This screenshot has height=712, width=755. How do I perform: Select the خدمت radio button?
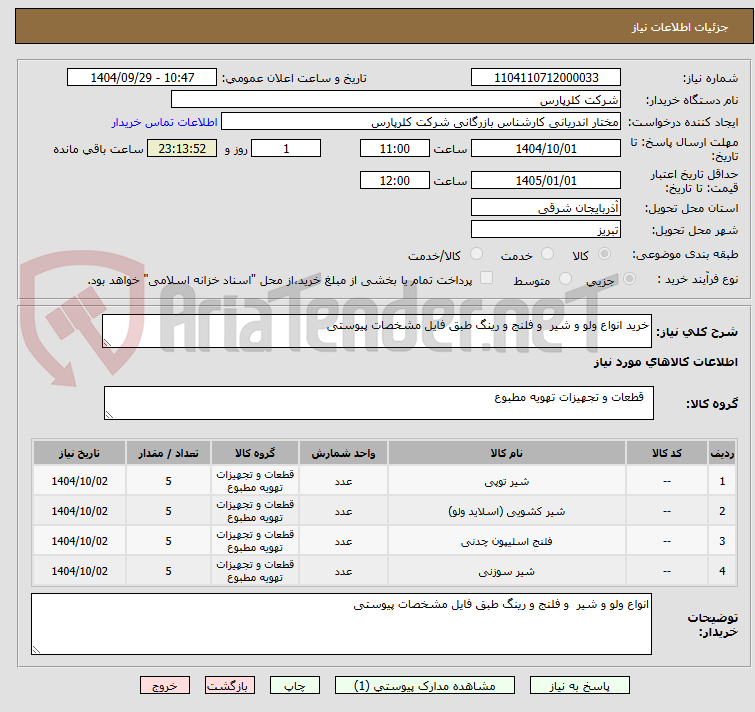tap(547, 254)
